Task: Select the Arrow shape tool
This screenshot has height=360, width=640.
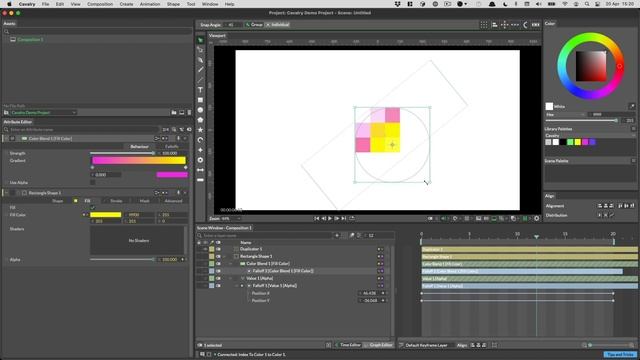Action: [x=200, y=170]
